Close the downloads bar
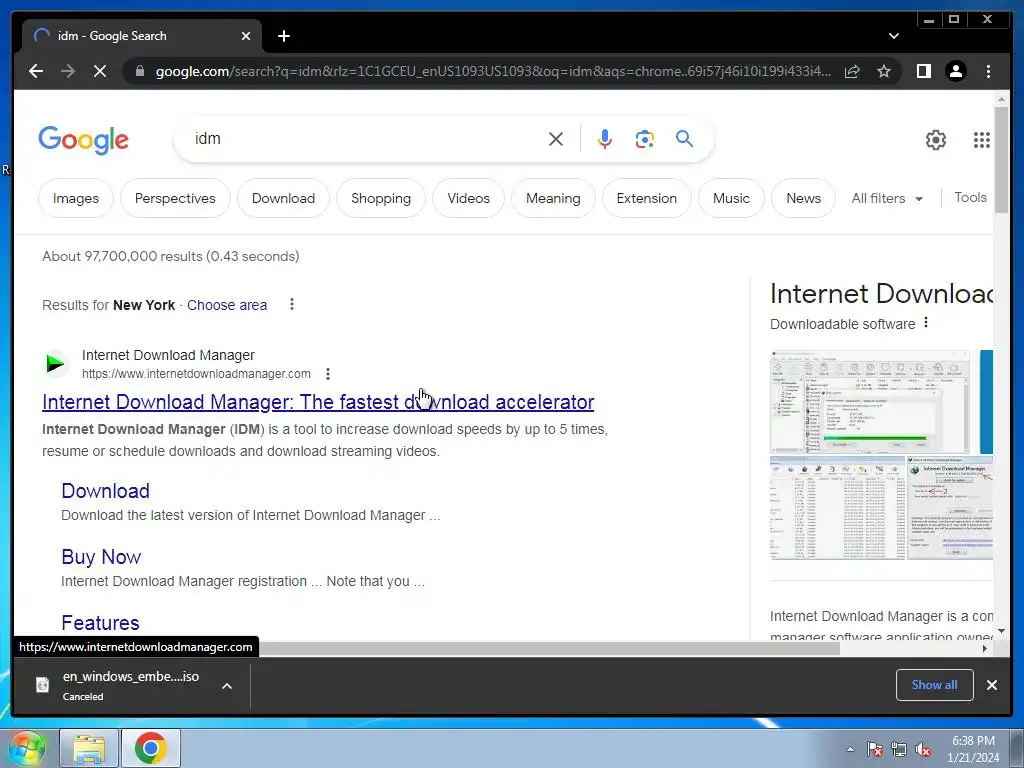 pos(991,684)
